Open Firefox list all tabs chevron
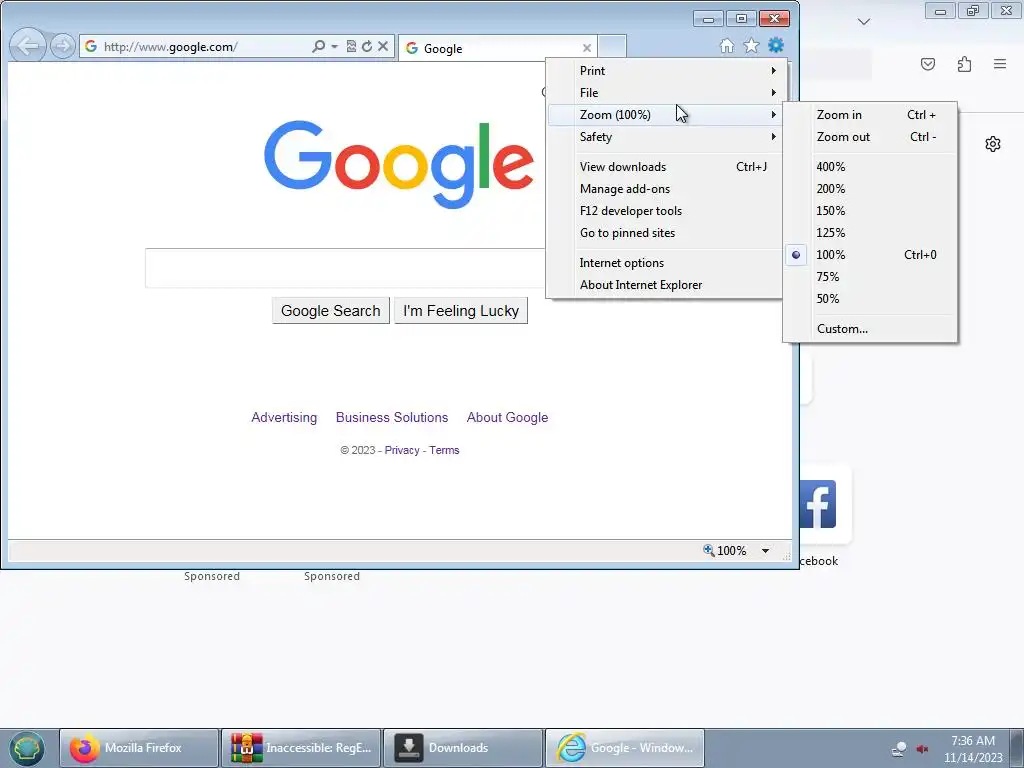 [x=864, y=22]
